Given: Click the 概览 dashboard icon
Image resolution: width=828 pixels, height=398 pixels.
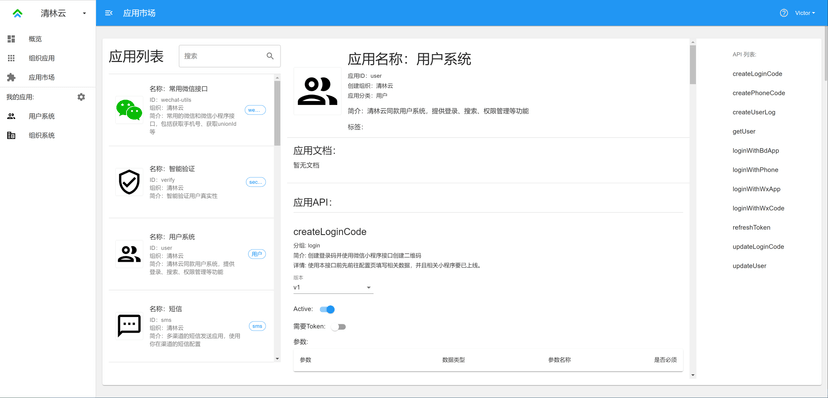Looking at the screenshot, I should 11,39.
